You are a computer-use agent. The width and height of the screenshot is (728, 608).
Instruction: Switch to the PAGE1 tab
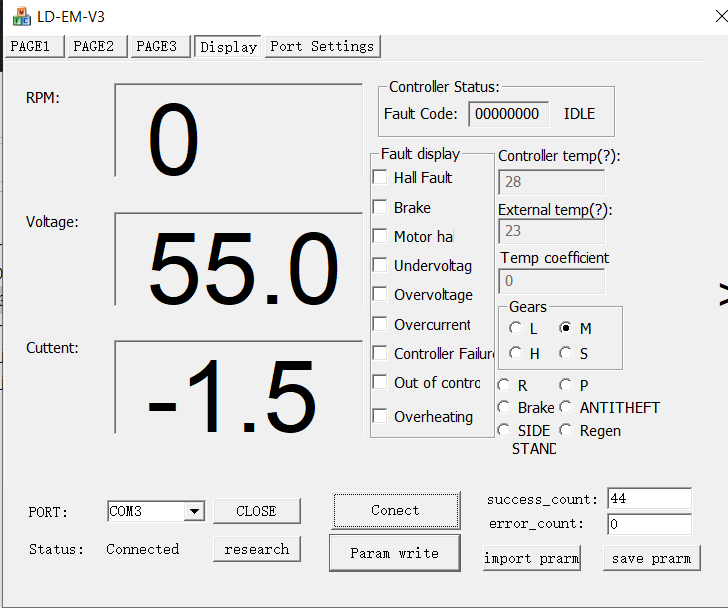[x=35, y=46]
